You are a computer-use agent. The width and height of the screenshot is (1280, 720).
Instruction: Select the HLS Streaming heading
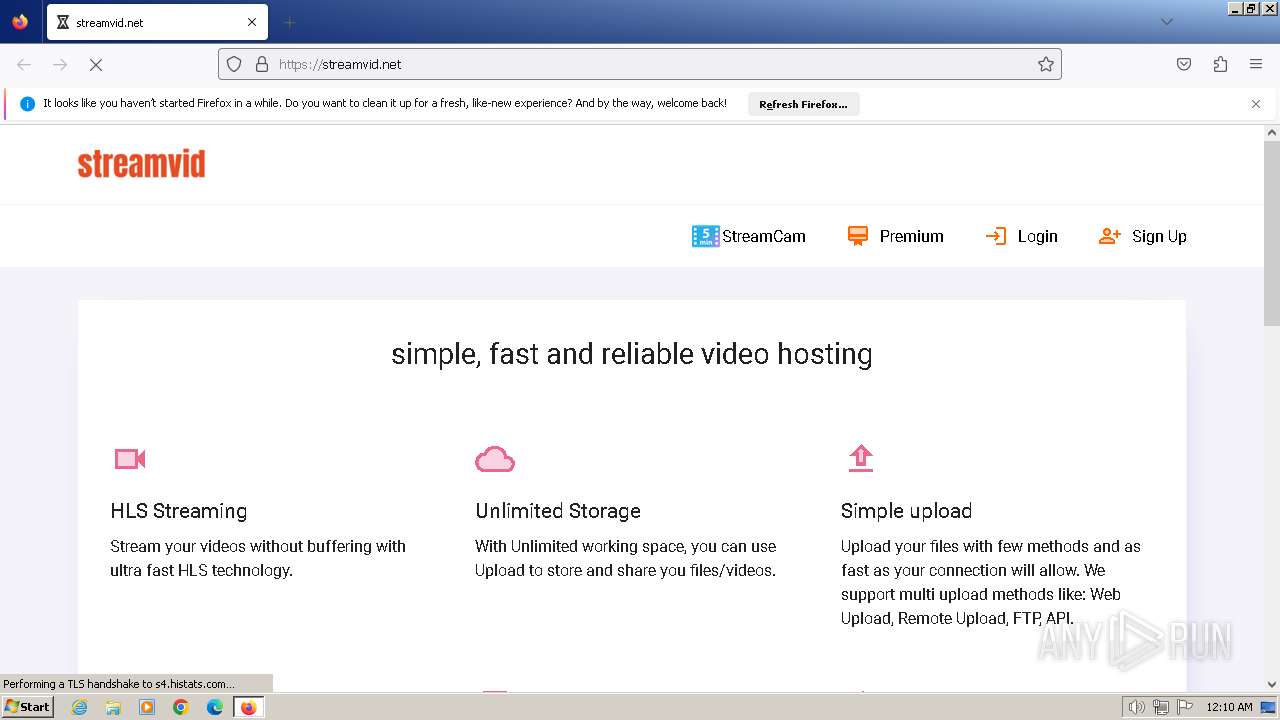(179, 511)
